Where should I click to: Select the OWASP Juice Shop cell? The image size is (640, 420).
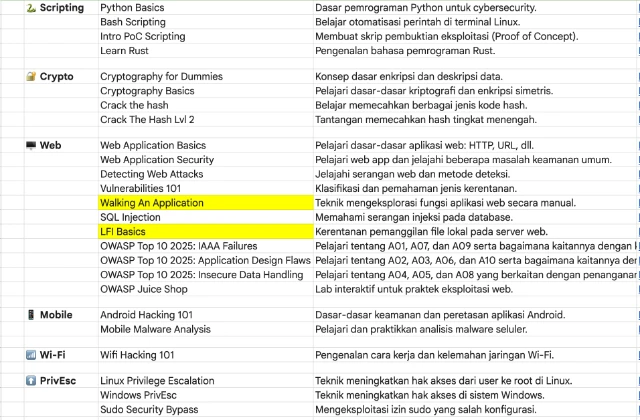coord(206,289)
